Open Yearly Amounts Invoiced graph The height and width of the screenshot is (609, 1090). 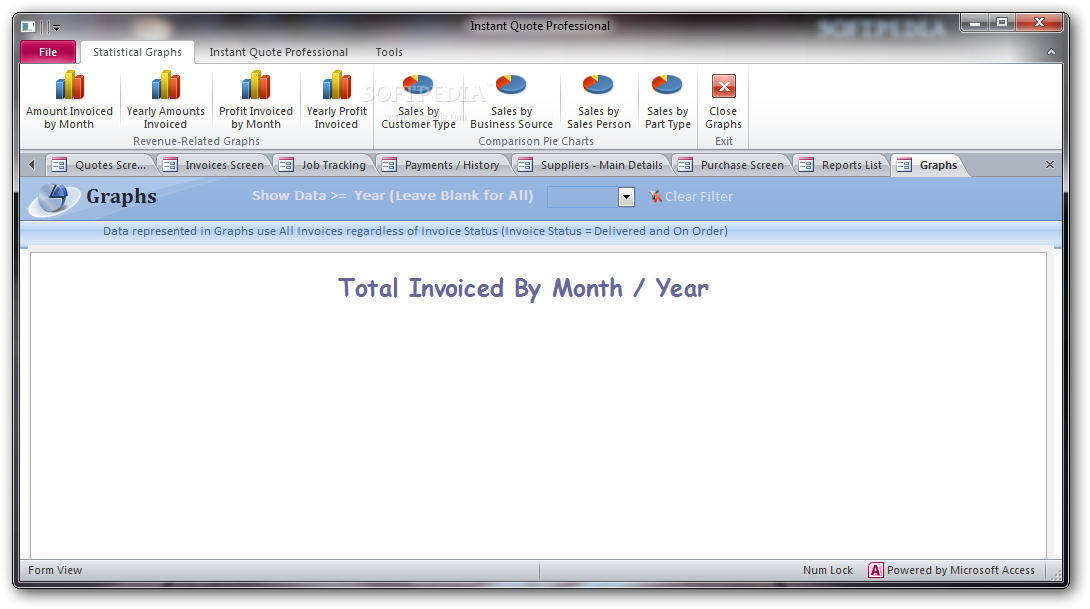pos(165,100)
